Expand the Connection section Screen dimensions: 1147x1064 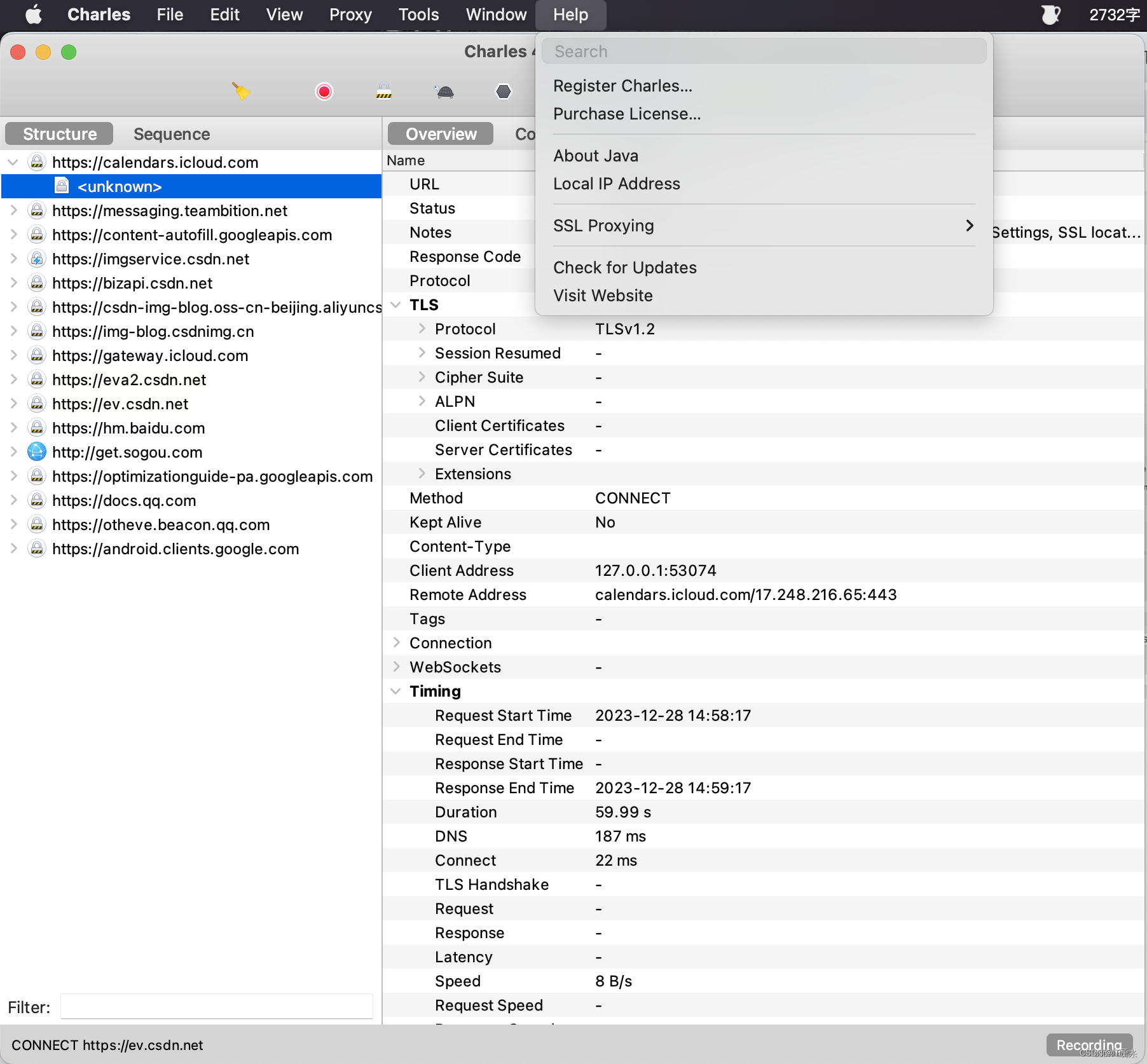coord(396,643)
